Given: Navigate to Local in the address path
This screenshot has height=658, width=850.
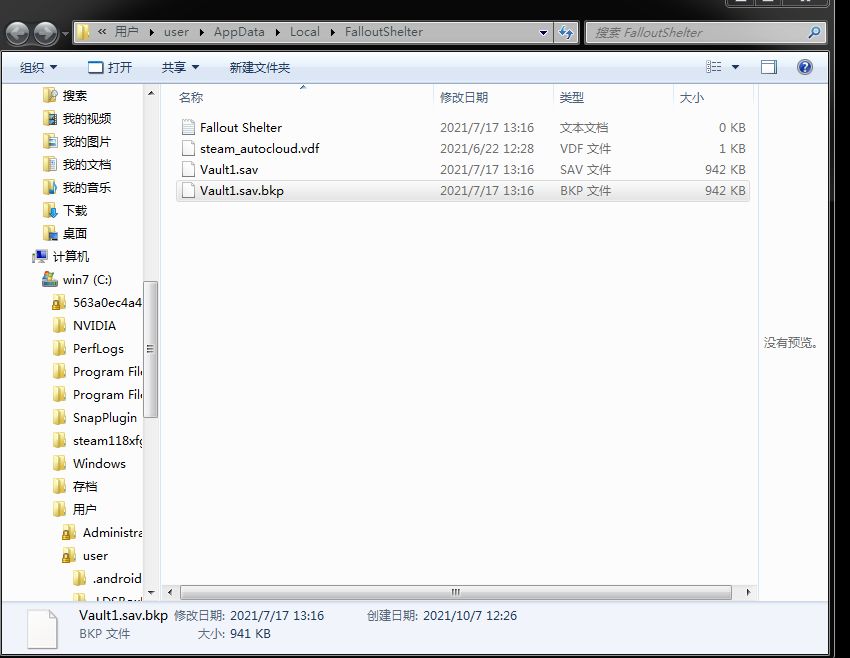Looking at the screenshot, I should 305,32.
